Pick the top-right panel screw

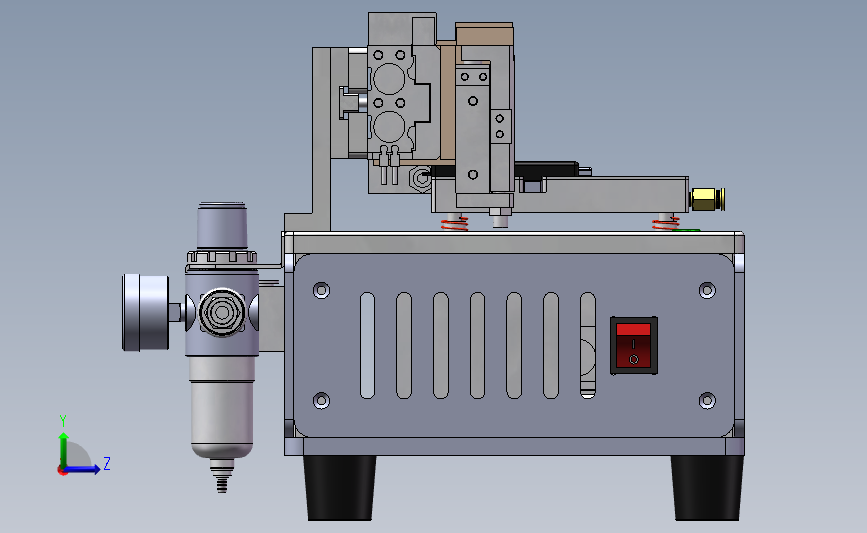point(707,290)
